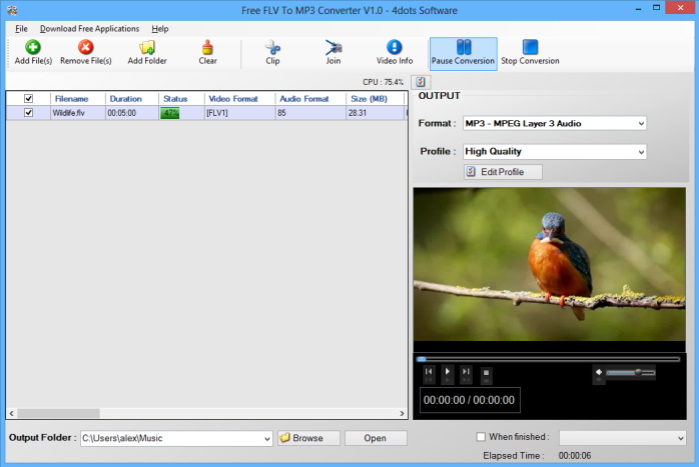Open the File menu
The image size is (699, 467).
[21, 29]
